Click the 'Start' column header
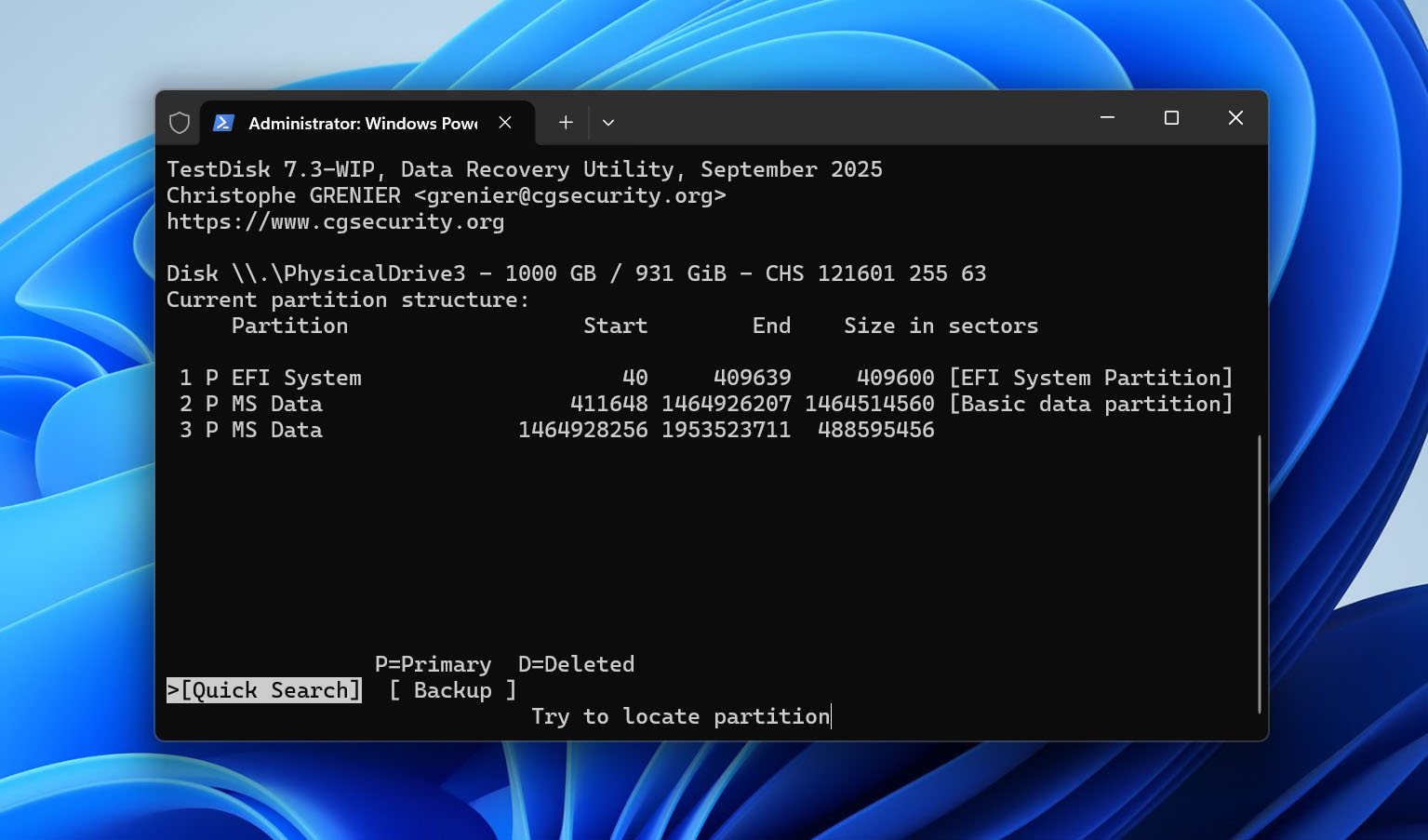The image size is (1428, 840). (x=616, y=326)
